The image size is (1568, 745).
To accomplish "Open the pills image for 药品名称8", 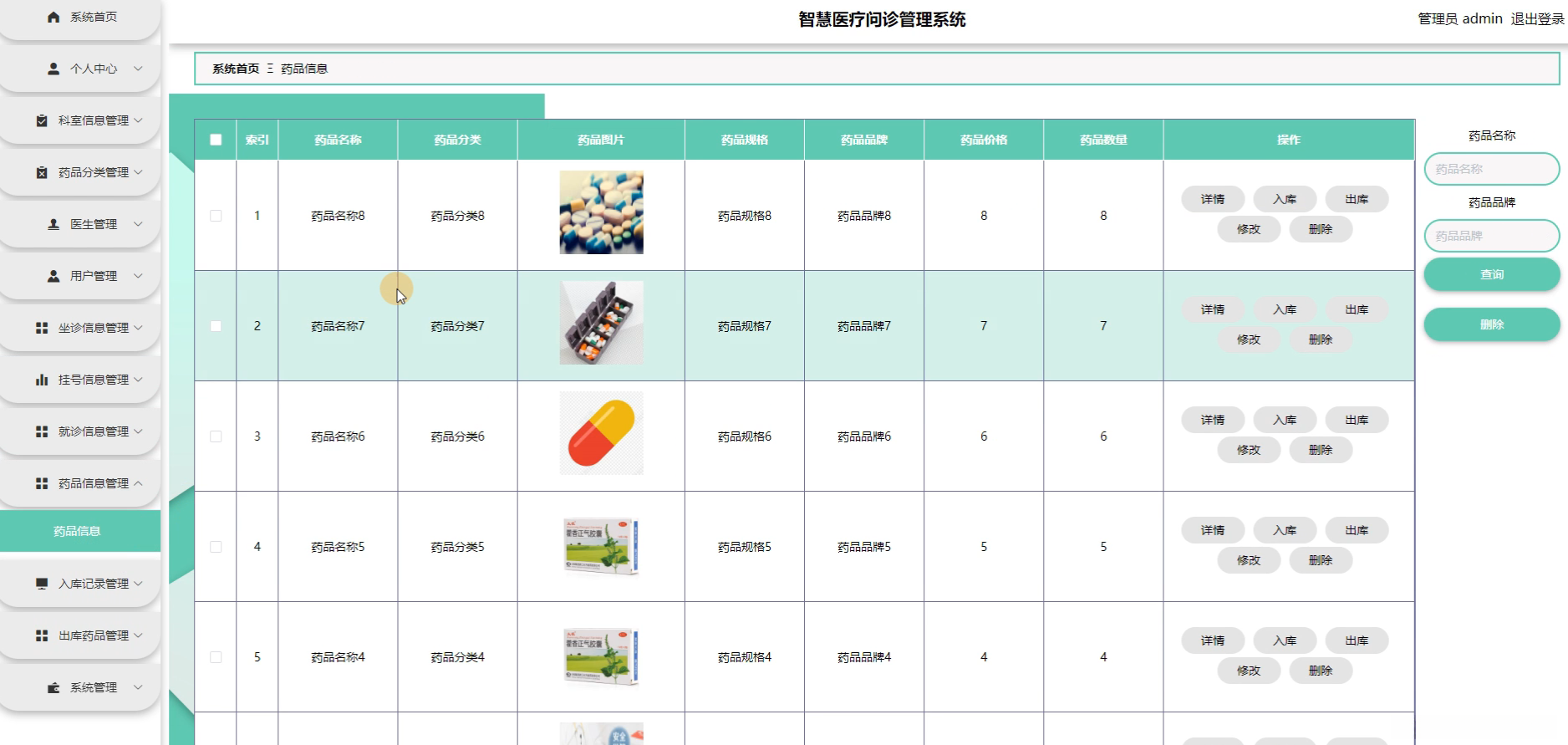I will (x=602, y=212).
